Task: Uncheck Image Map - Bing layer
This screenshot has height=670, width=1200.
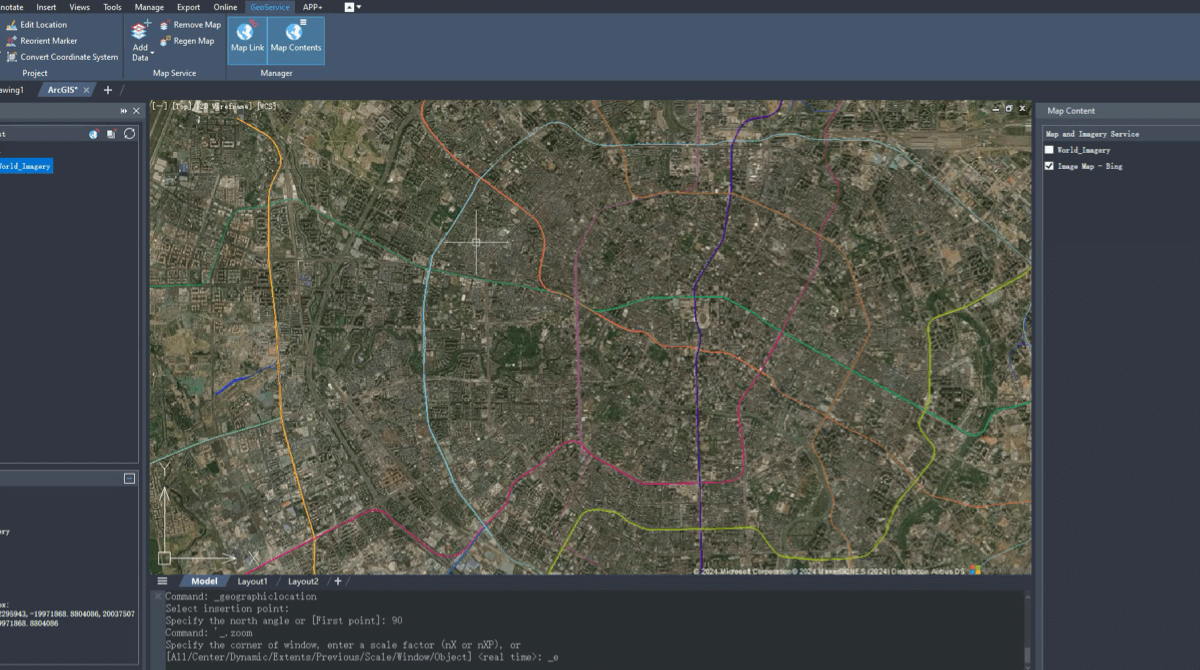Action: tap(1049, 166)
